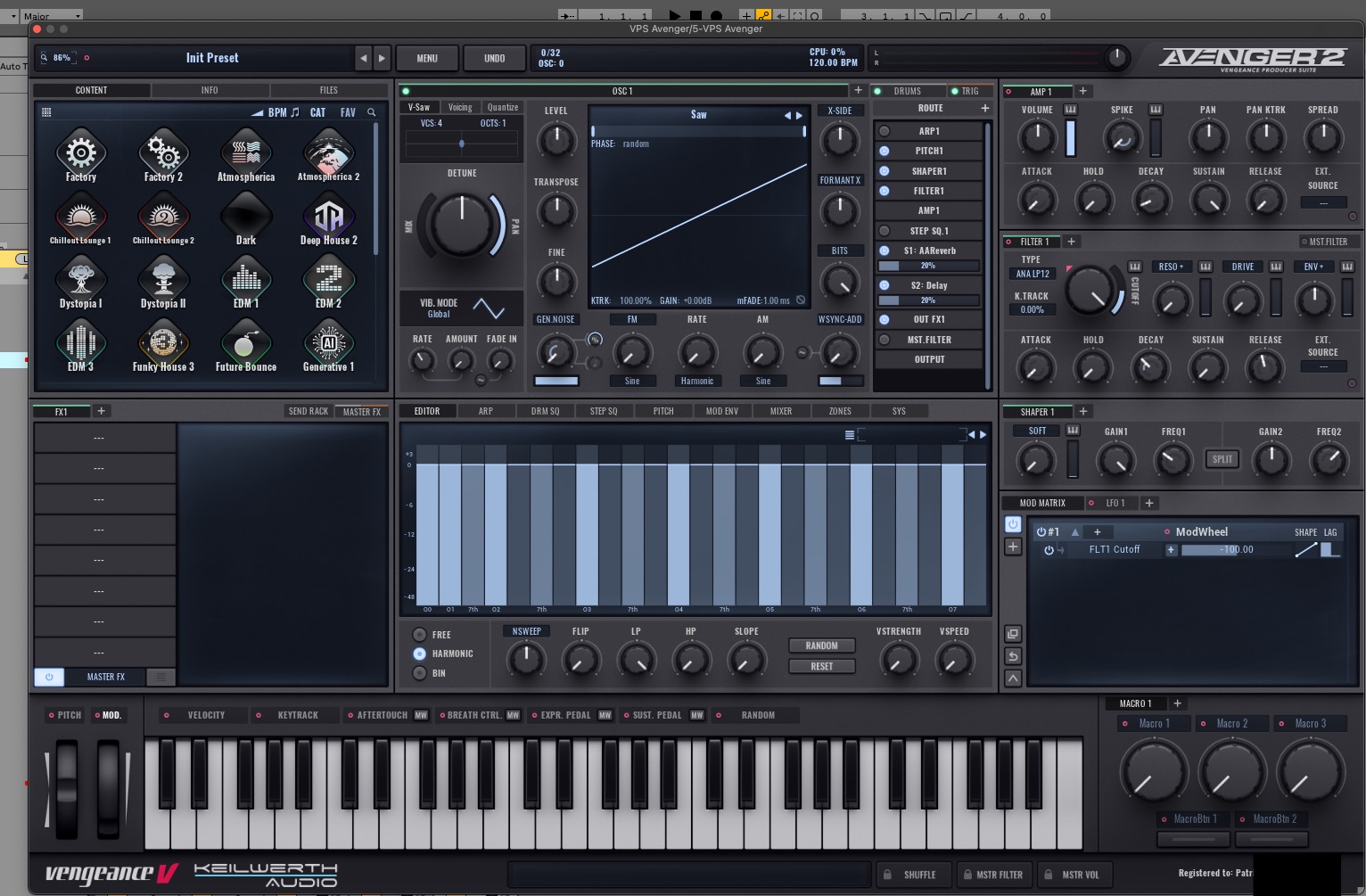The height and width of the screenshot is (896, 1366).
Task: Open the Factory preset category
Action: [81, 153]
